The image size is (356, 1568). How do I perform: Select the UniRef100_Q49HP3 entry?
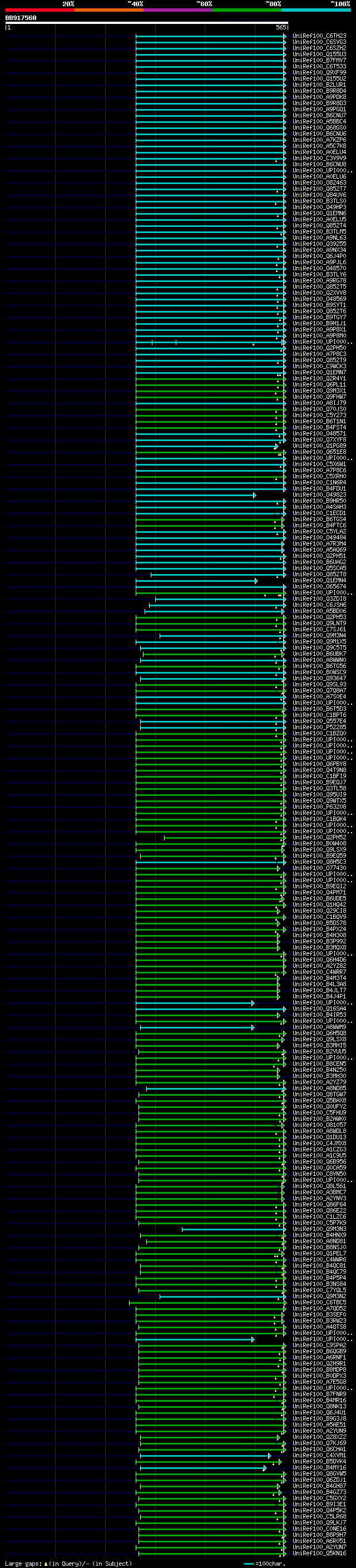pos(319,207)
